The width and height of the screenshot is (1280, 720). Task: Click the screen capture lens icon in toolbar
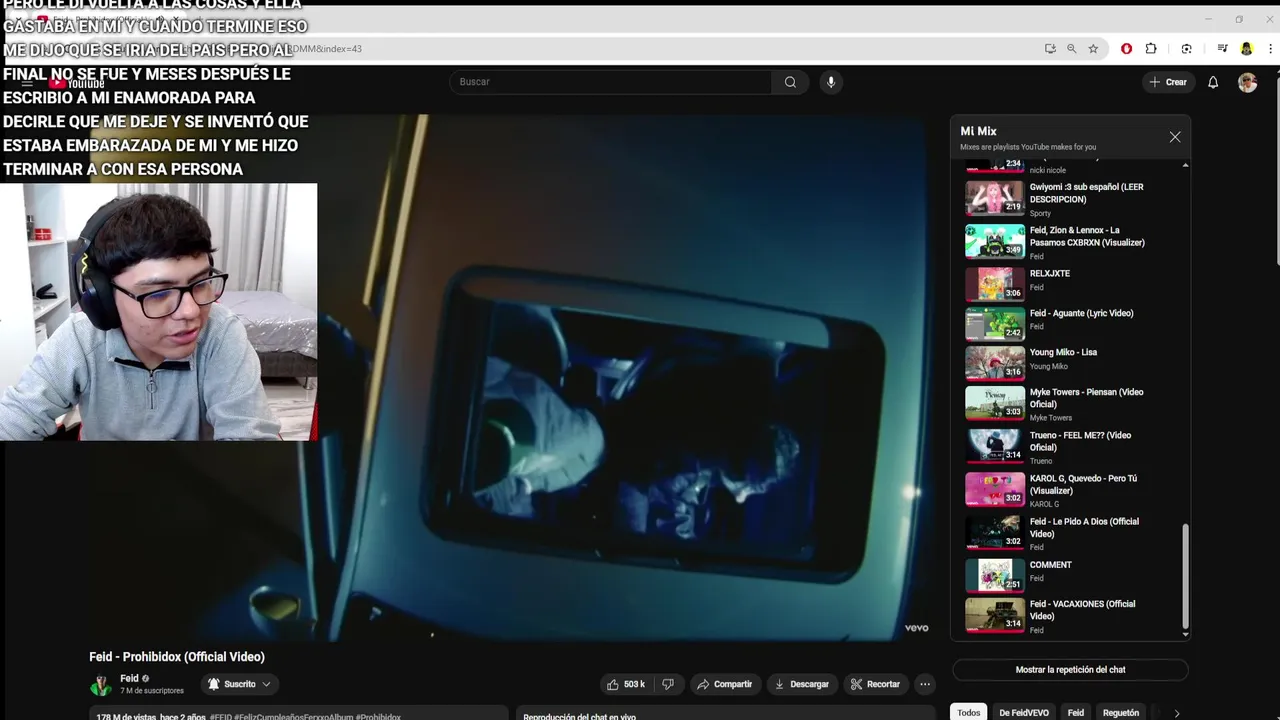coord(1186,49)
